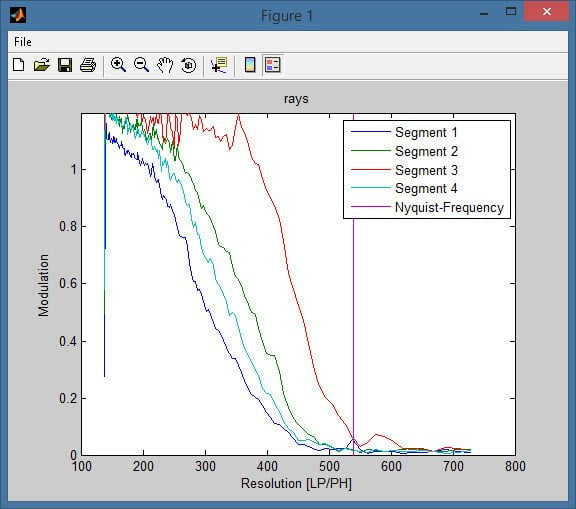Click the rays plot title

[x=296, y=99]
